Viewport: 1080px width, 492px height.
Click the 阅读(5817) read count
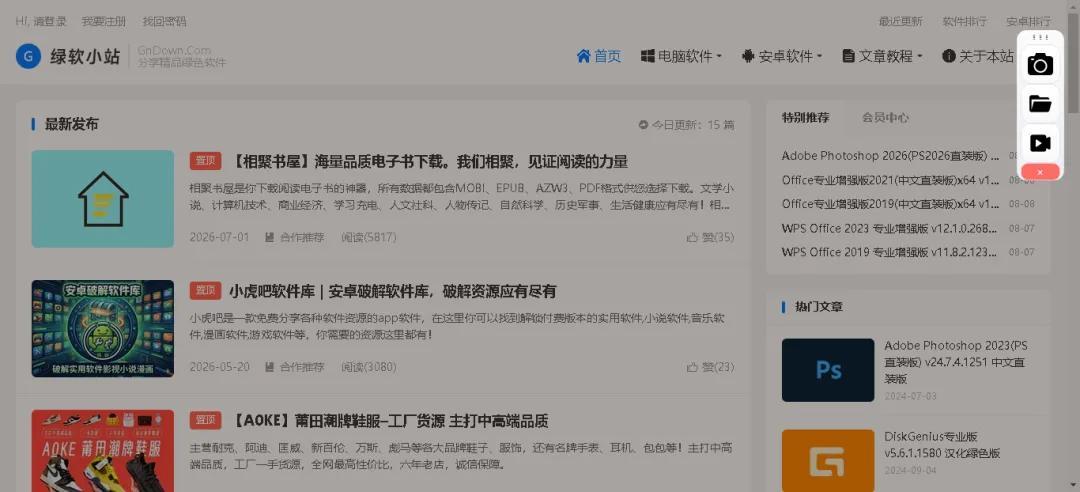coord(368,237)
